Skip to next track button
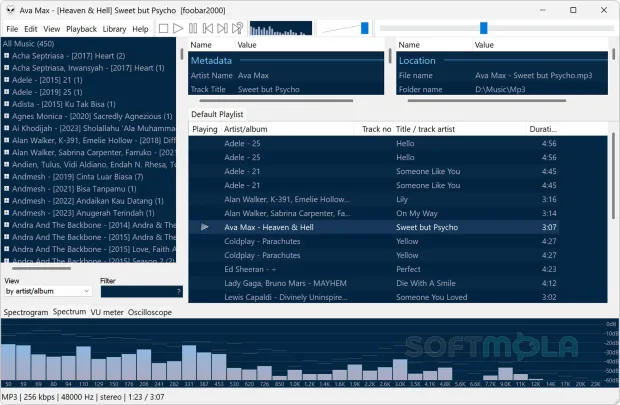Image resolution: width=620 pixels, height=405 pixels. 223,28
